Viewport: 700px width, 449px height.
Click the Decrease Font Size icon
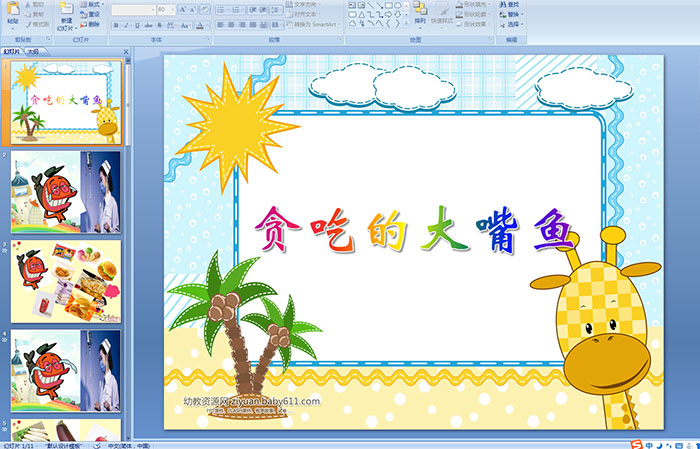tap(193, 9)
